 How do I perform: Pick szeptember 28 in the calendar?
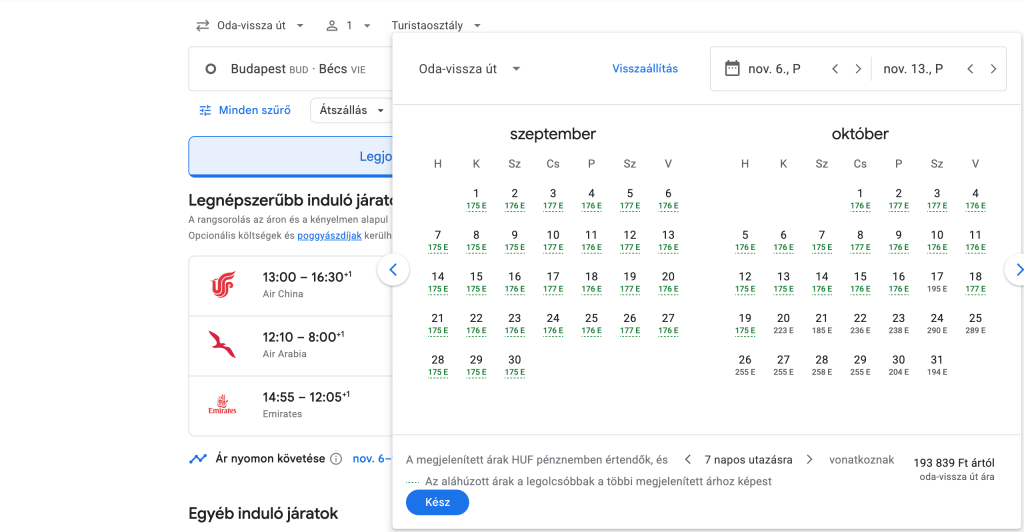coord(438,366)
